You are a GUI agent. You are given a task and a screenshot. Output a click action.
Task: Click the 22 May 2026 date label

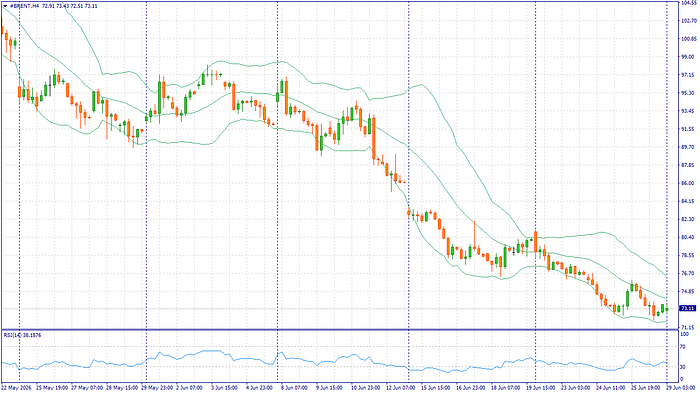coord(15,388)
